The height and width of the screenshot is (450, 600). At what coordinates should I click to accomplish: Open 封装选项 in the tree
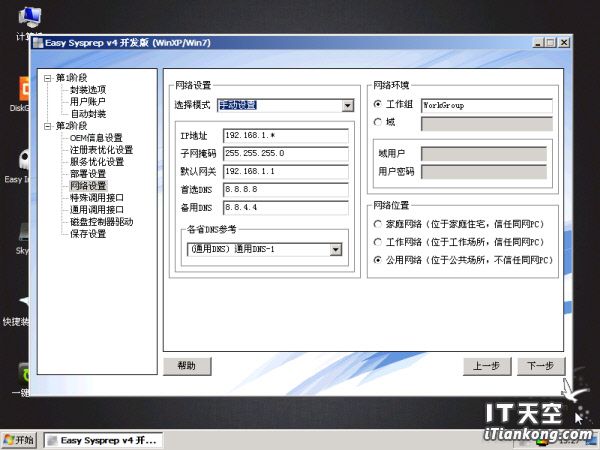click(88, 90)
